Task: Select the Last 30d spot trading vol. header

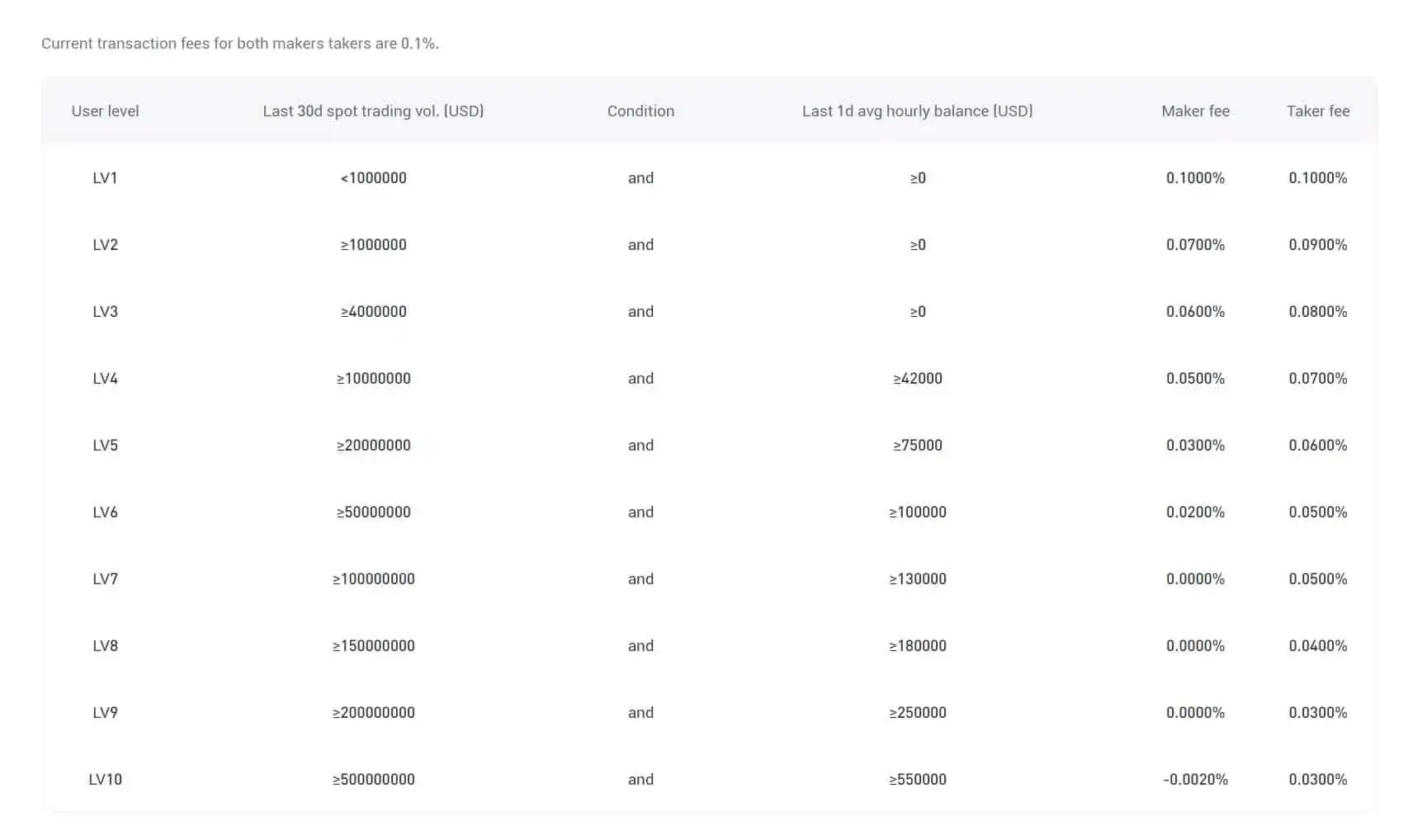Action: (x=373, y=111)
